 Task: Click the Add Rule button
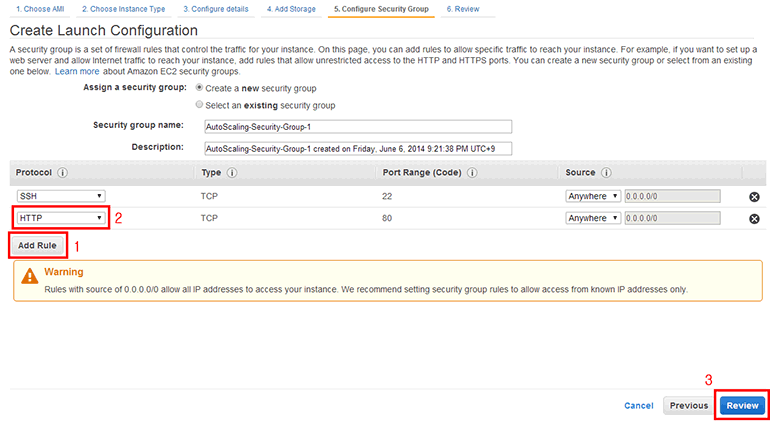pyautogui.click(x=39, y=245)
